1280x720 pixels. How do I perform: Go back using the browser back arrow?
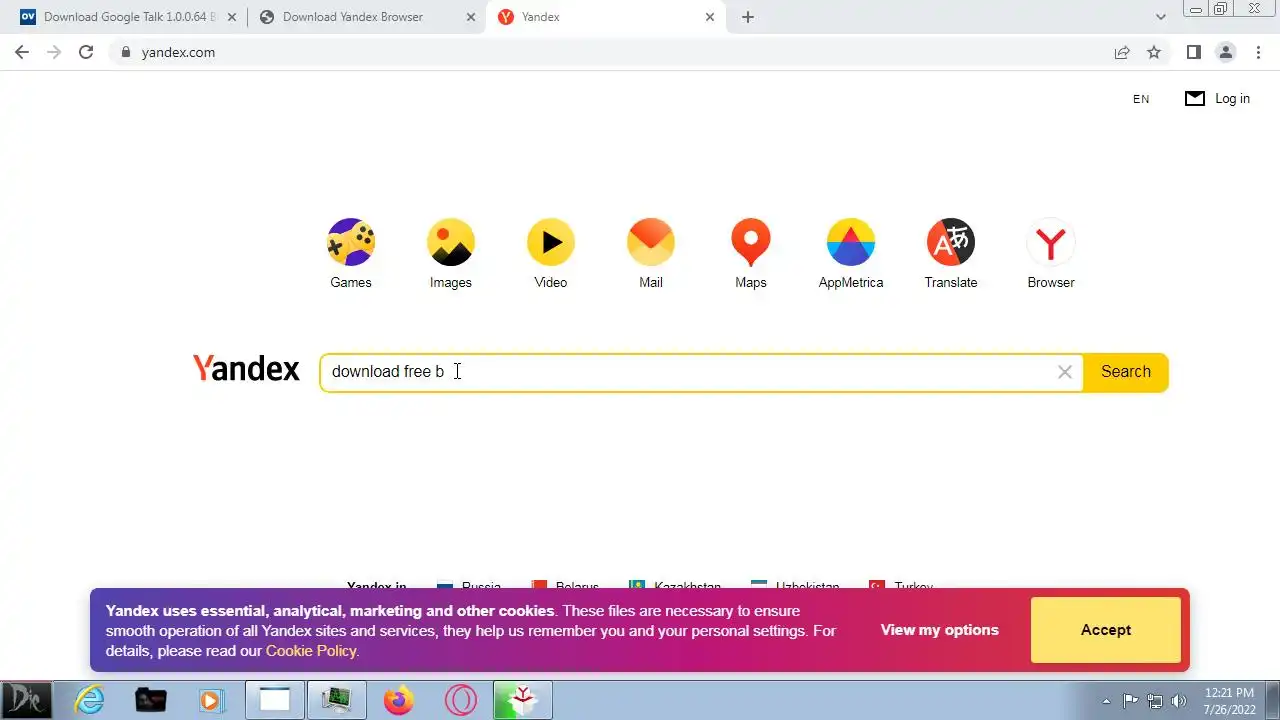22,52
